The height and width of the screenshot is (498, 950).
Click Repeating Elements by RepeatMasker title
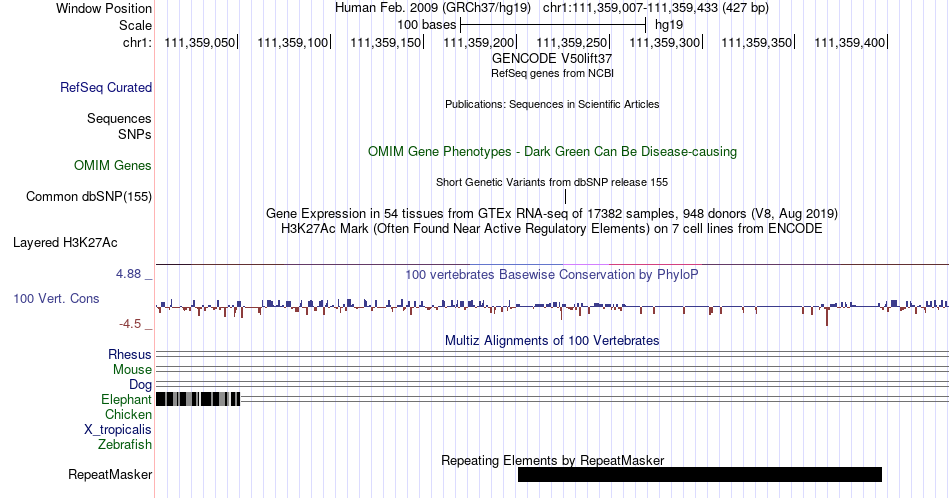[x=553, y=460]
